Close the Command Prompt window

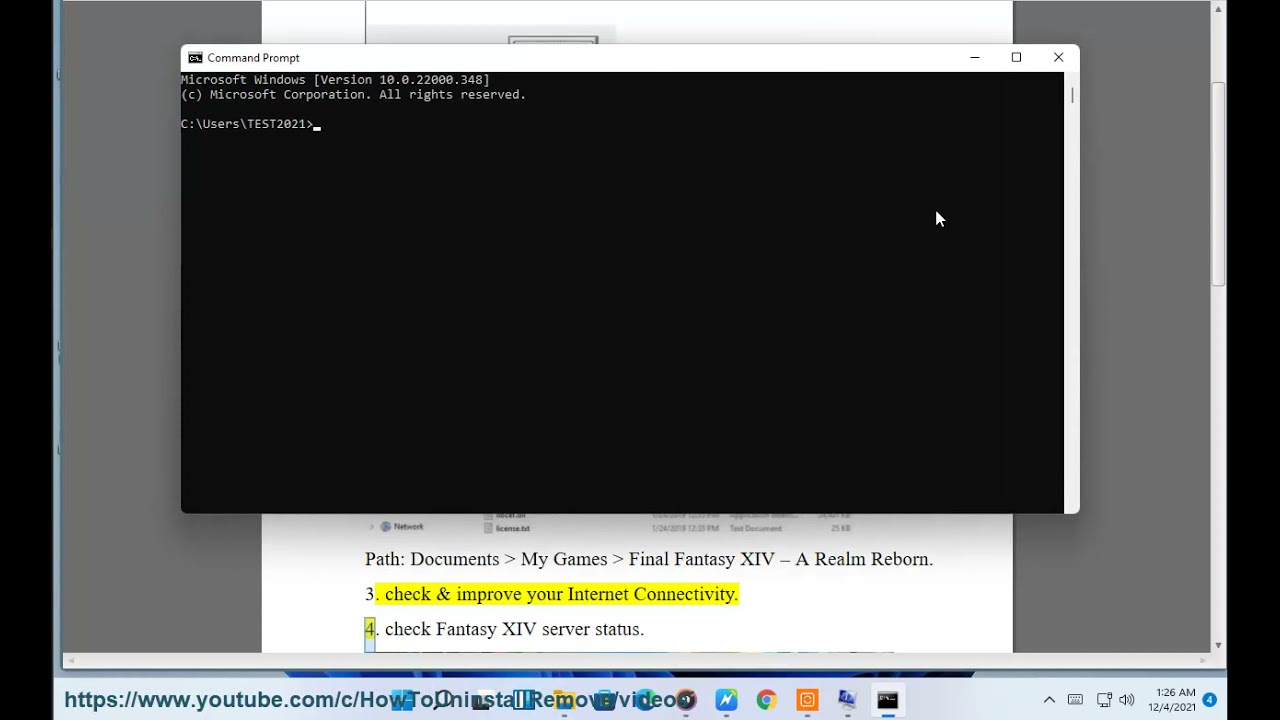pos(1058,58)
